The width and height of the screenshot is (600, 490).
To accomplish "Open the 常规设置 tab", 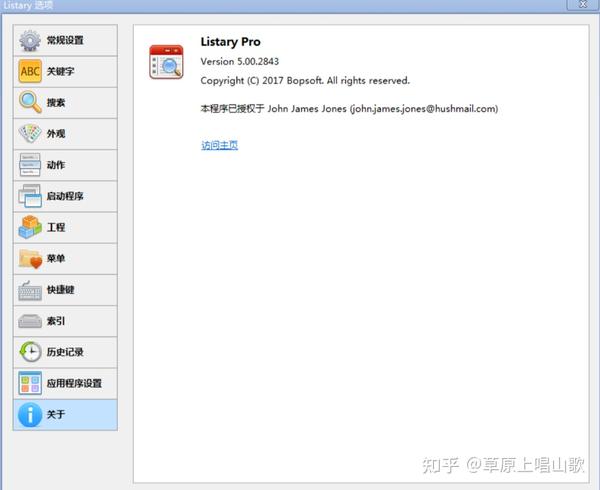I will click(65, 40).
